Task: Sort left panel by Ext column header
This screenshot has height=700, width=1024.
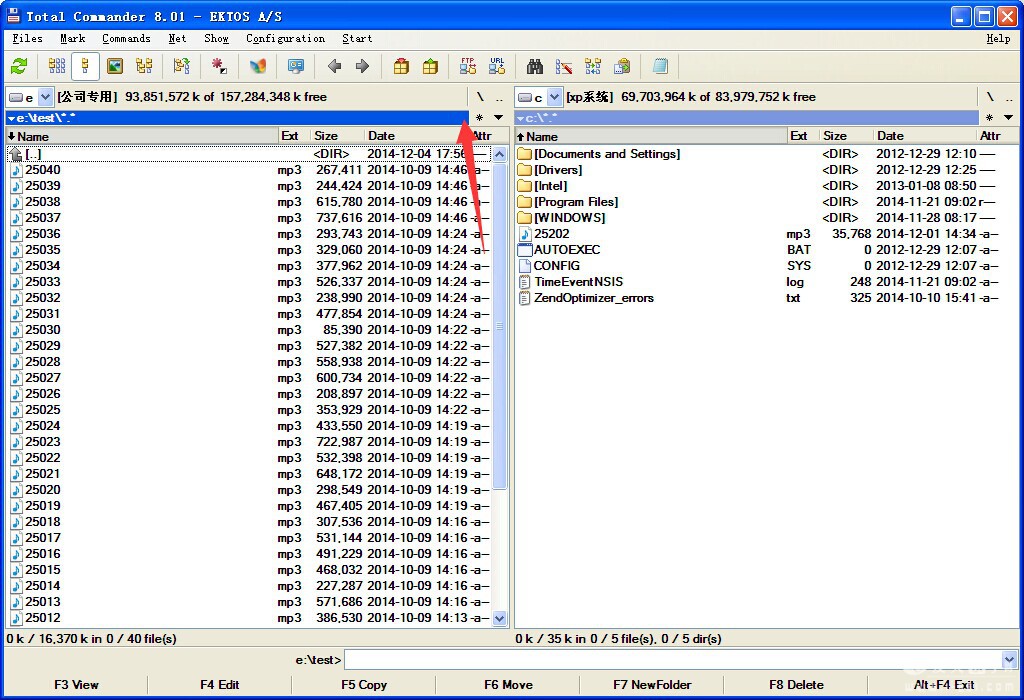Action: pyautogui.click(x=295, y=136)
